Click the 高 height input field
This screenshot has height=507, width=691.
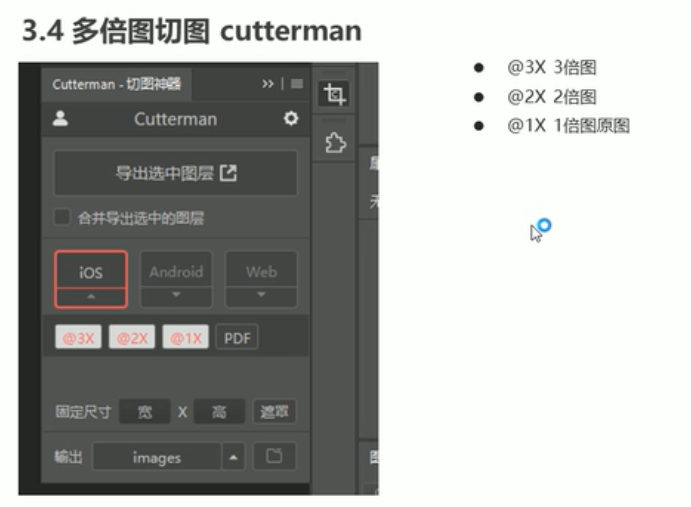[219, 412]
